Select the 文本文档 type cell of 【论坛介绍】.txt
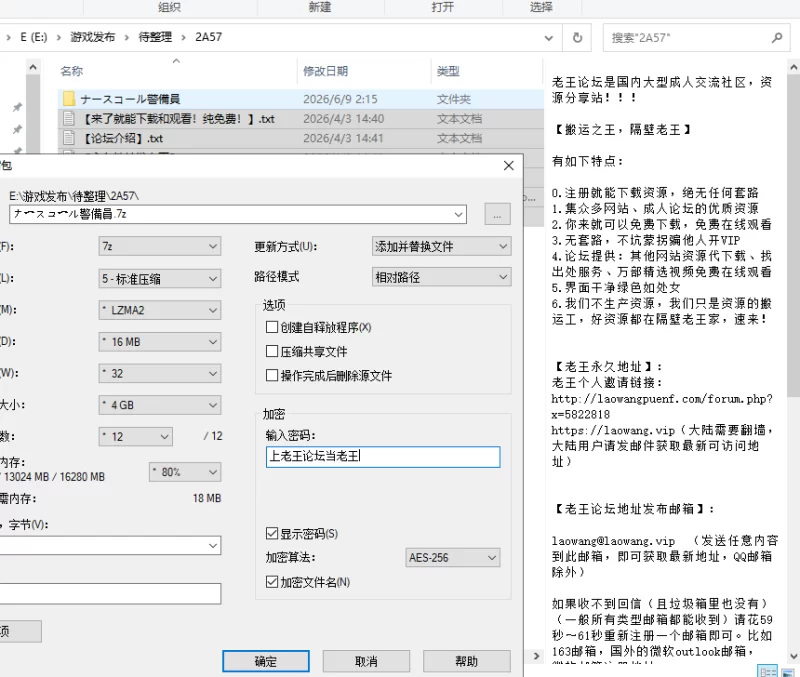800x677 pixels. [459, 138]
